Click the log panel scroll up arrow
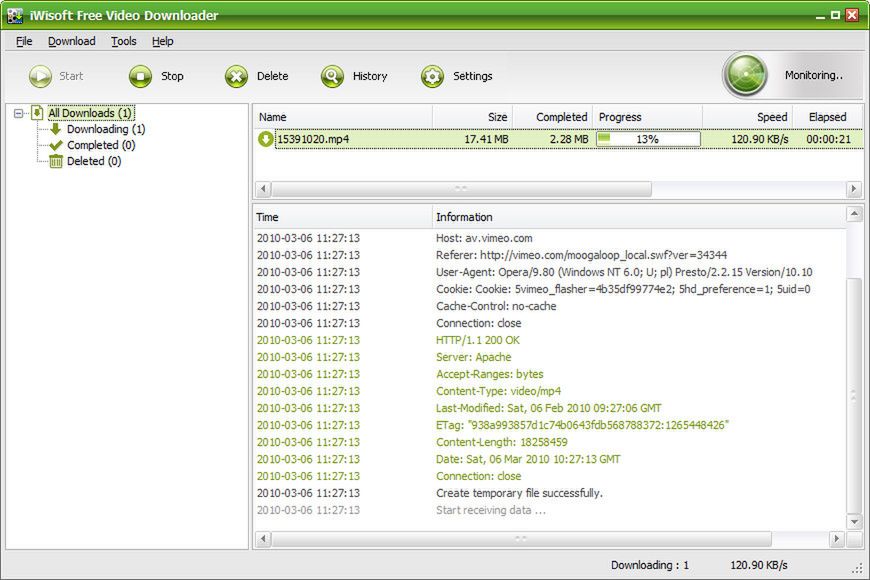 854,214
